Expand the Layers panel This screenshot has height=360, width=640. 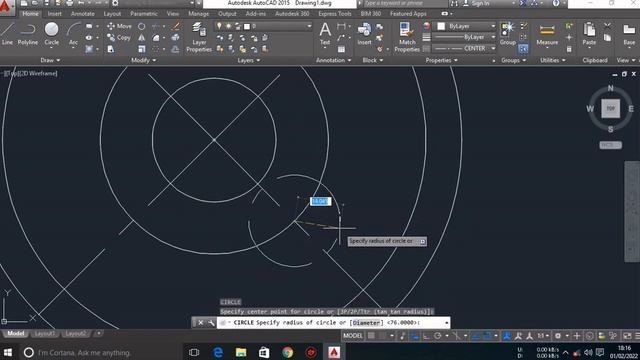[x=249, y=60]
